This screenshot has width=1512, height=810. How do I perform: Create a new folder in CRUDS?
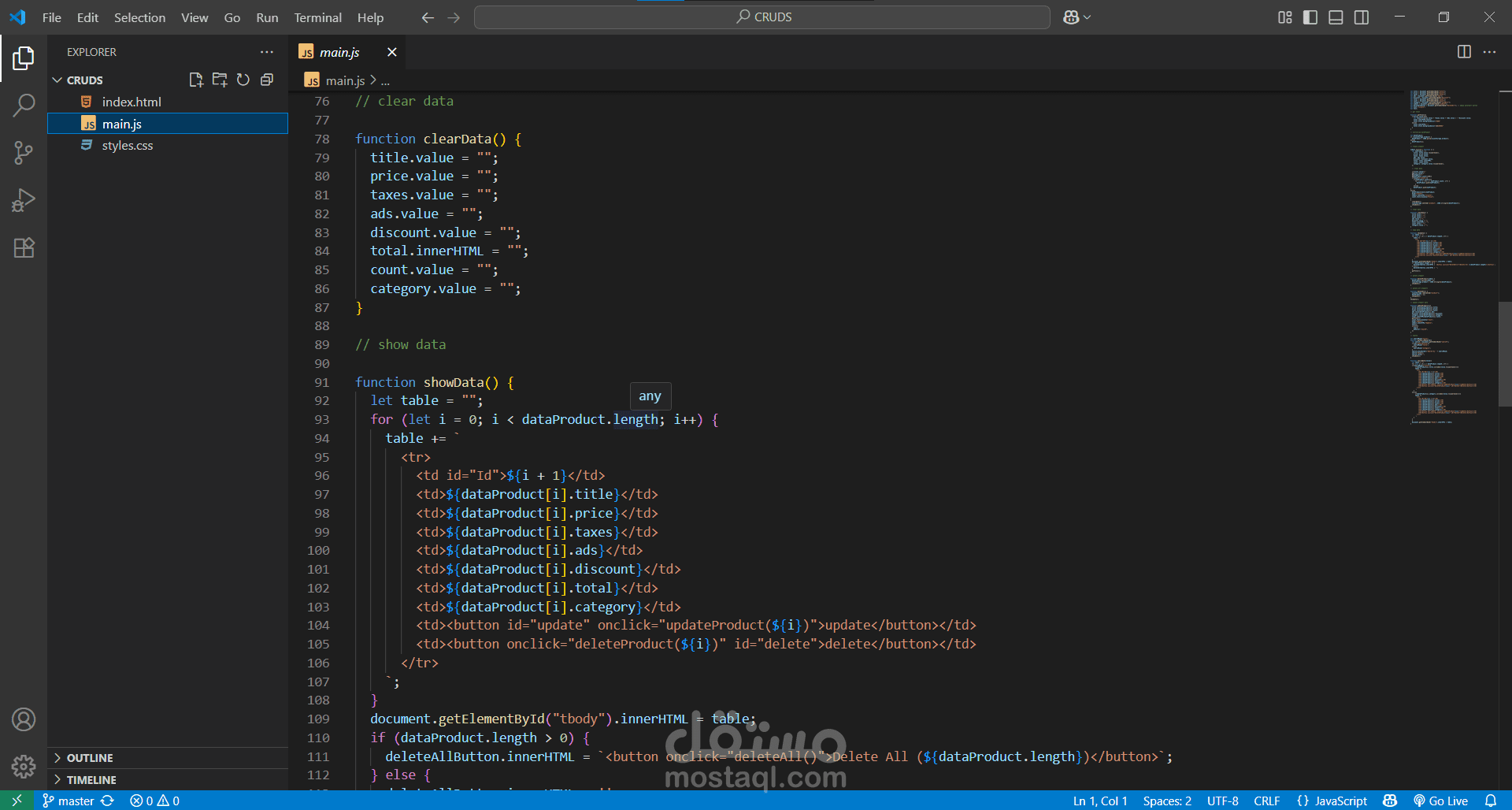click(220, 80)
